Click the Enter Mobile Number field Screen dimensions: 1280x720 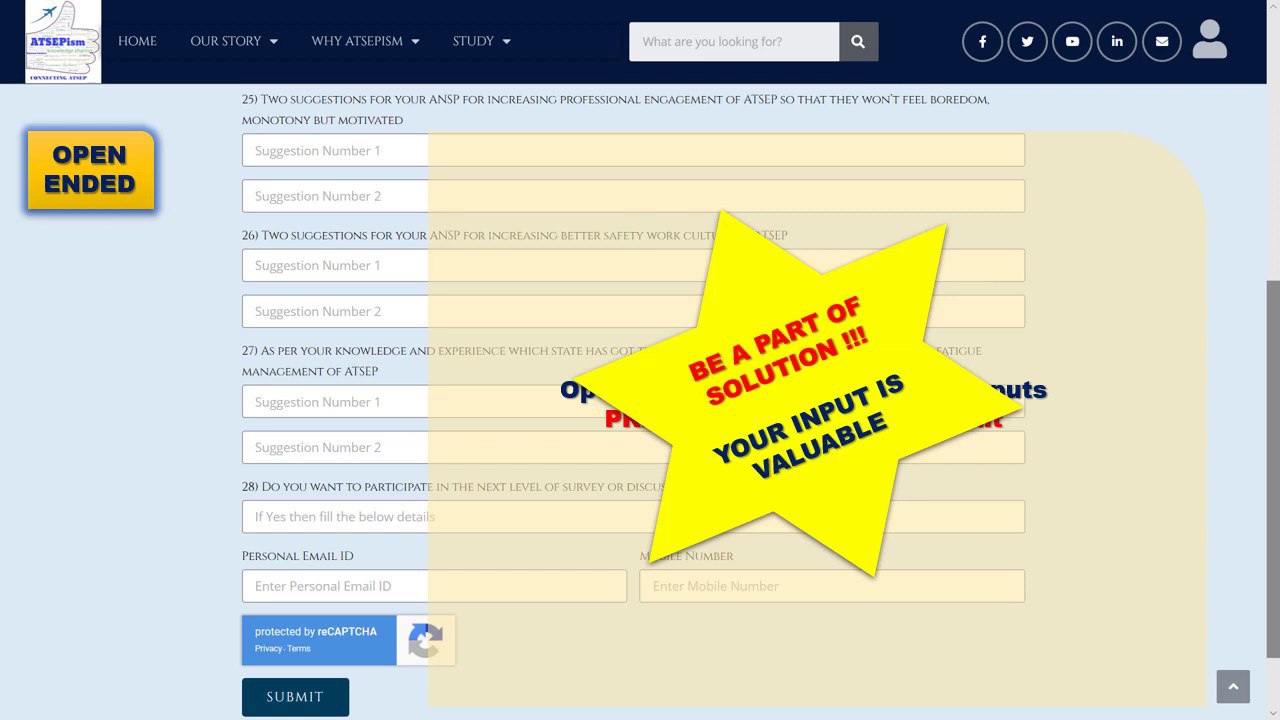pyautogui.click(x=832, y=586)
